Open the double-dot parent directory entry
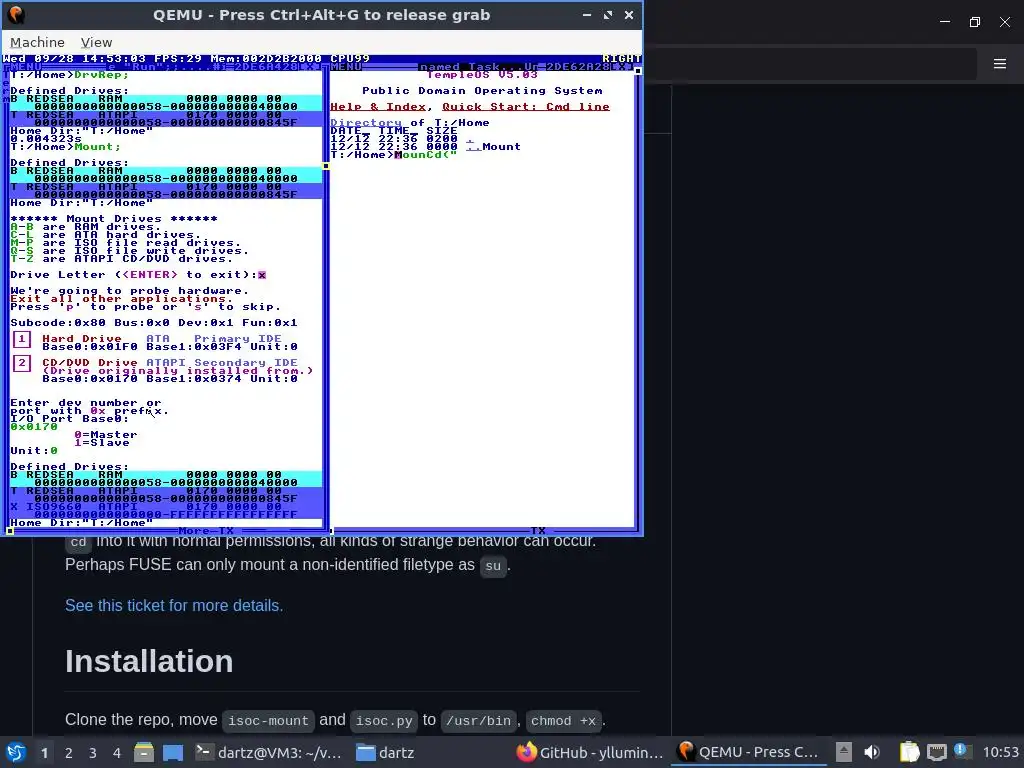 (x=473, y=146)
